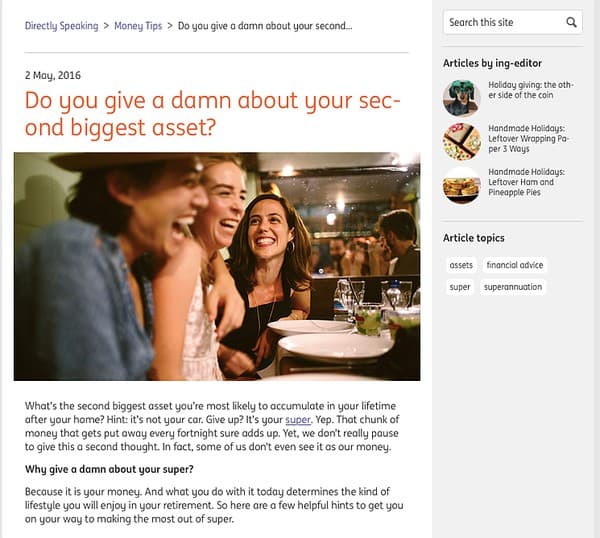Screen dimensions: 600x538
Task: Click the 2 May, 2016 date
Action: (x=53, y=75)
